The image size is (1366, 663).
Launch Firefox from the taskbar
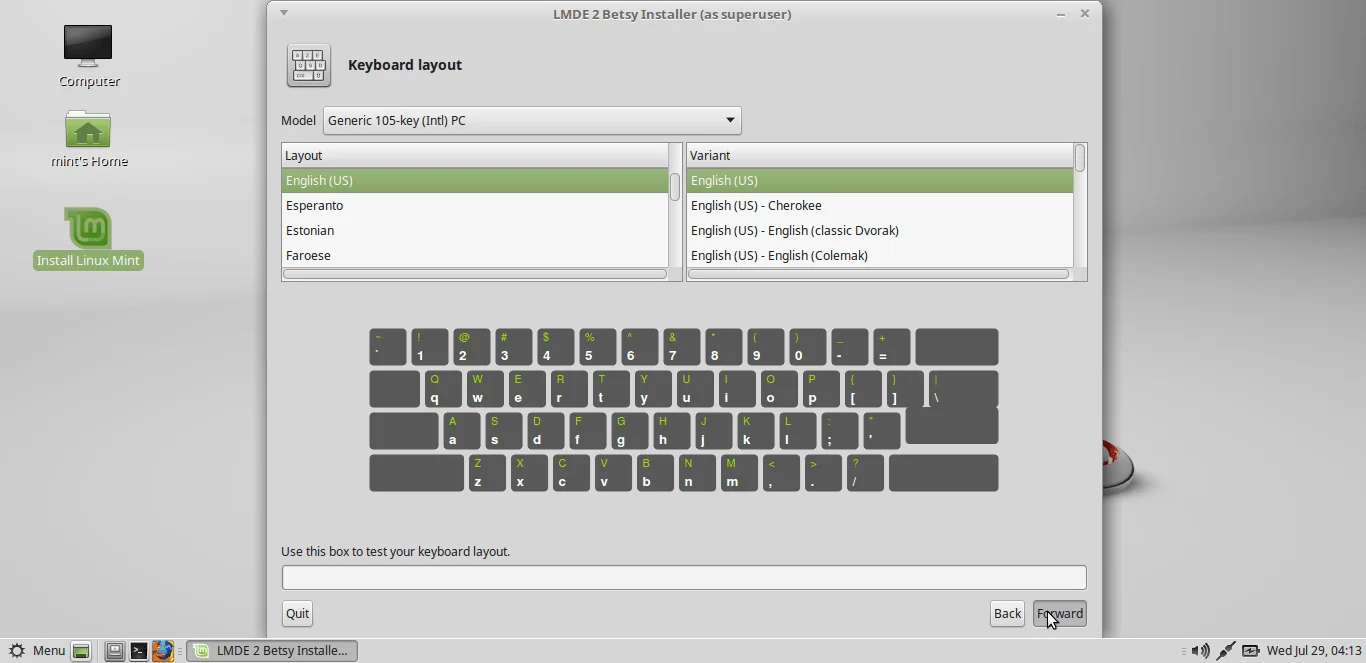pyautogui.click(x=163, y=650)
